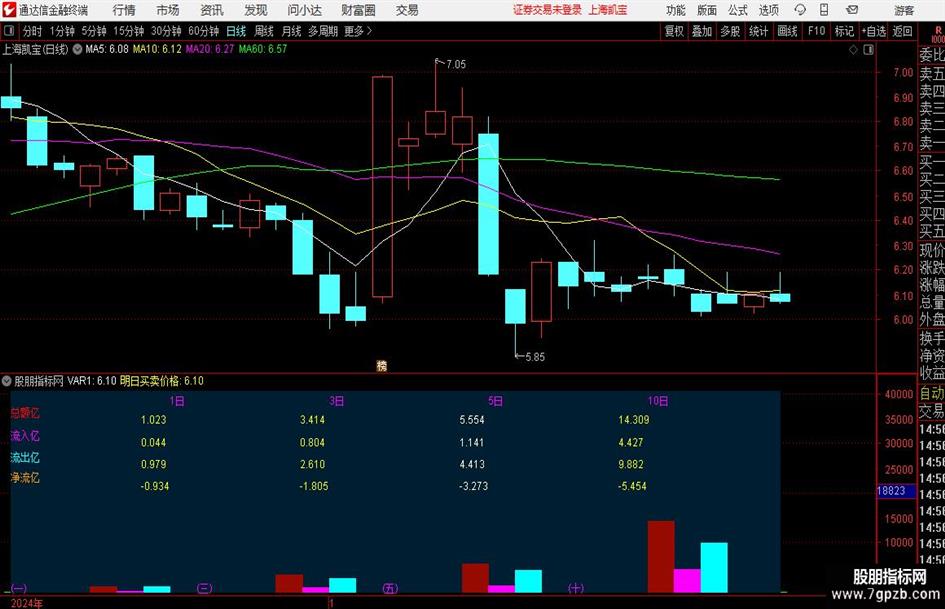This screenshot has height=609, width=945.
Task: Click the 游客 guest account label
Action: pos(903,10)
